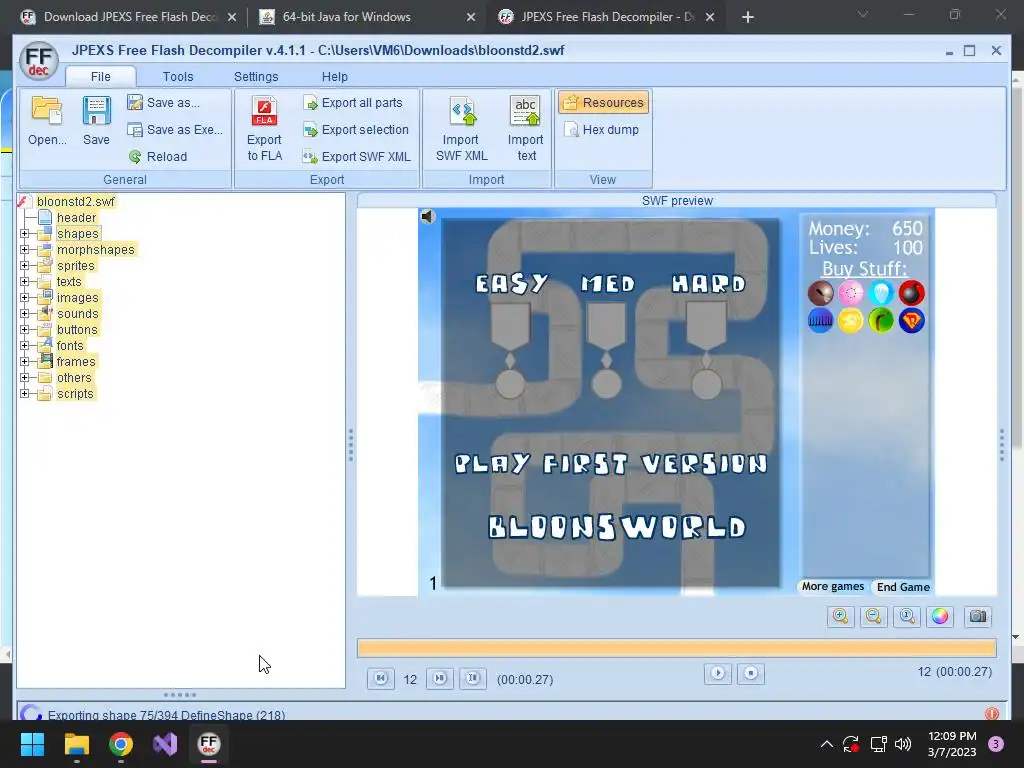Screen dimensions: 1024x768
Task: Change preview background color
Action: [x=940, y=616]
